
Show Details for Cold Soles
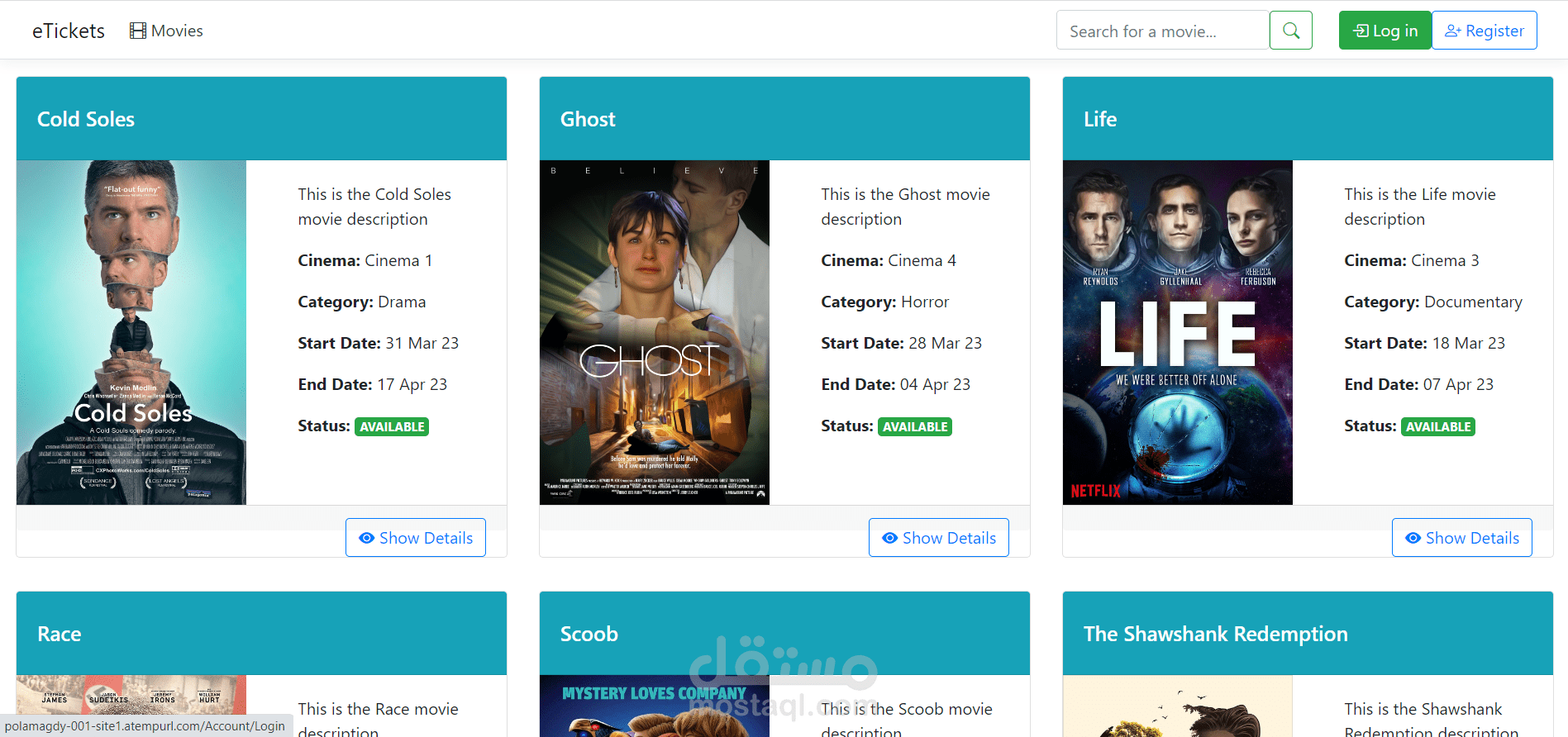[x=416, y=538]
